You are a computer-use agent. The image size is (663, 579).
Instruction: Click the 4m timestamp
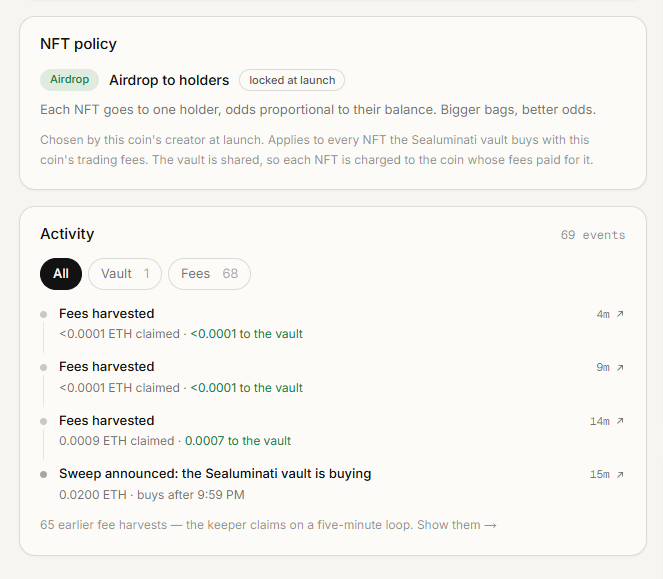pyautogui.click(x=603, y=314)
